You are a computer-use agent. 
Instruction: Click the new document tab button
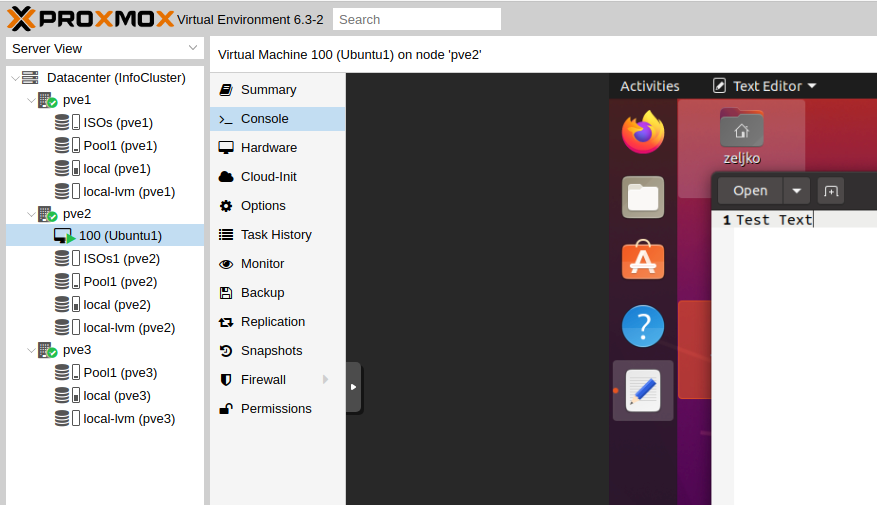point(831,191)
